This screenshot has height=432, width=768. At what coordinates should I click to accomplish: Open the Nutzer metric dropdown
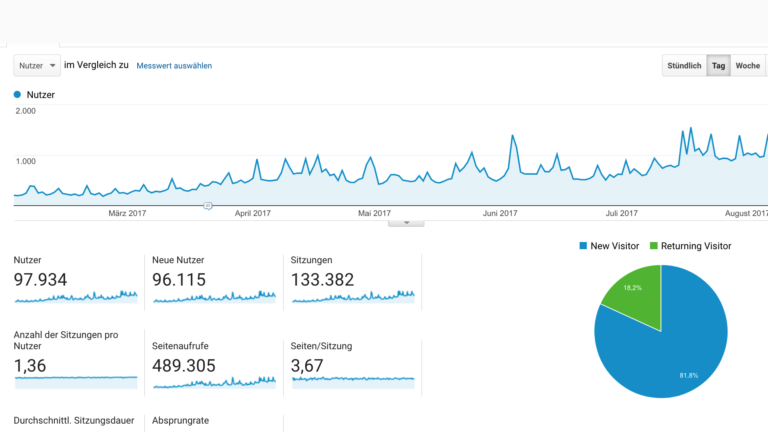[x=36, y=65]
